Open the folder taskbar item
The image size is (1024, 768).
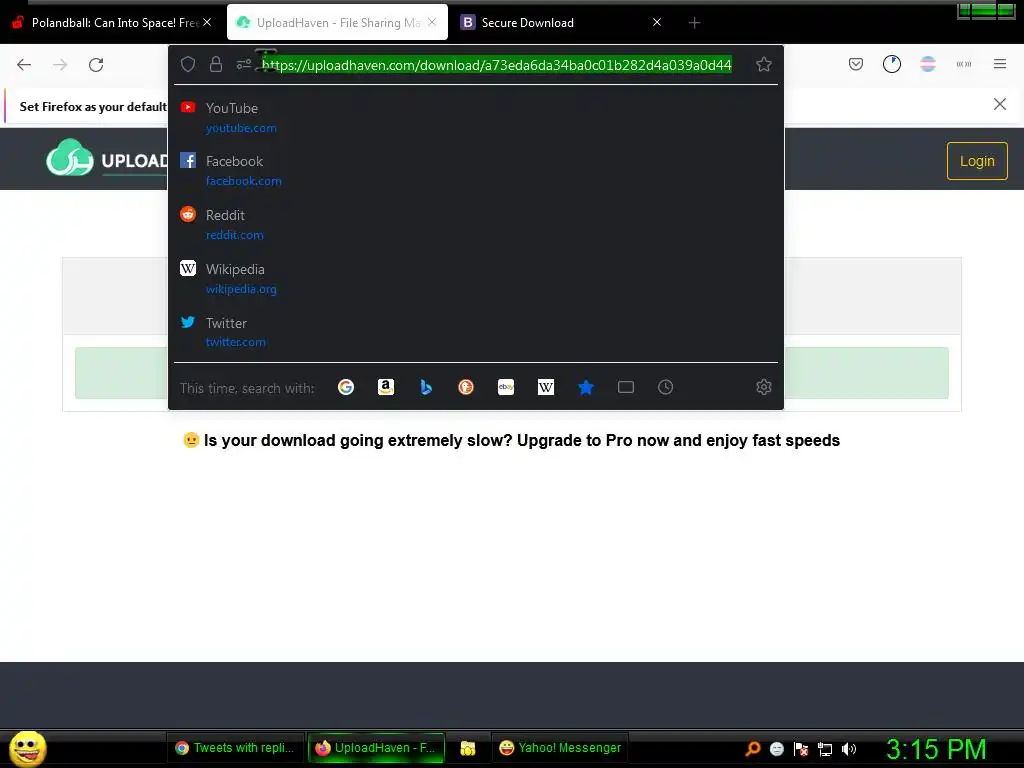468,748
